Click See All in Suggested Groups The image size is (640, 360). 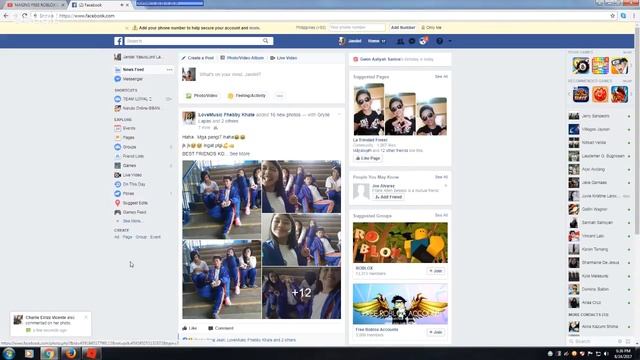pyautogui.click(x=441, y=215)
